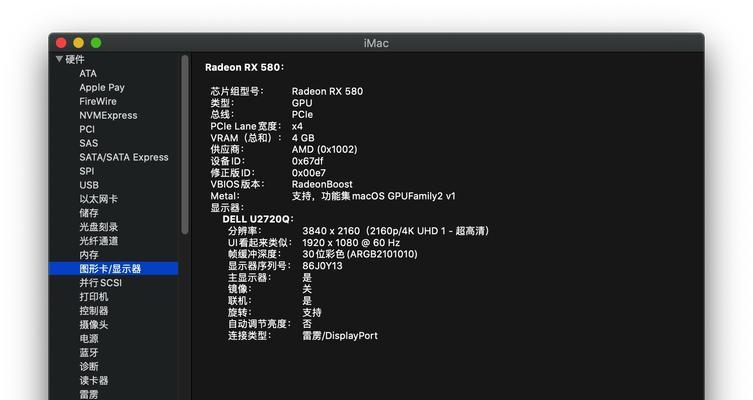Open the 摄像头 camera section
Image resolution: width=753 pixels, height=400 pixels.
pyautogui.click(x=94, y=324)
